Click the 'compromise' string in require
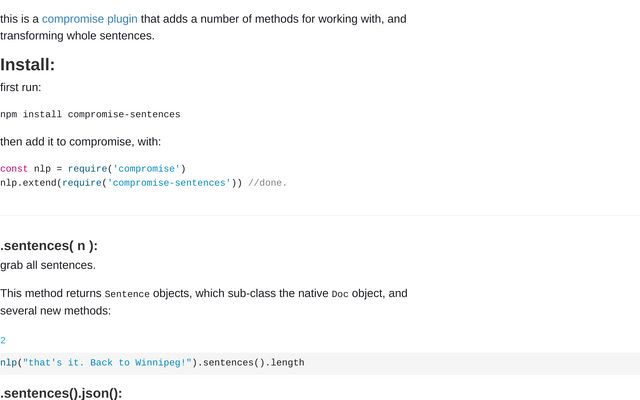The height and width of the screenshot is (400, 640). pyautogui.click(x=147, y=169)
